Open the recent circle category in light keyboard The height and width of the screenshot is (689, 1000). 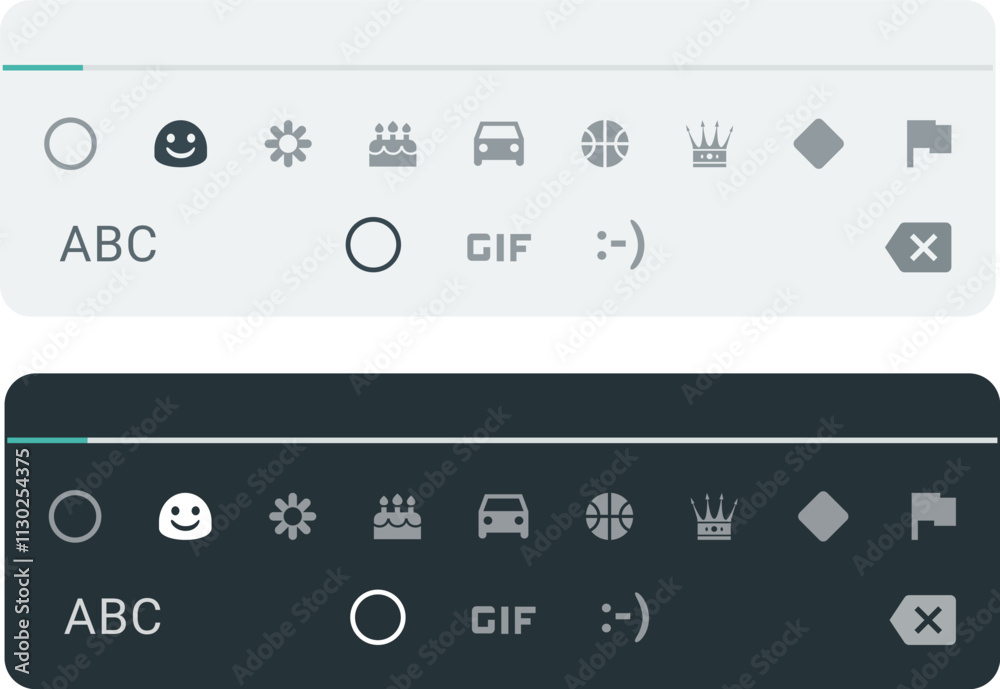(x=70, y=144)
